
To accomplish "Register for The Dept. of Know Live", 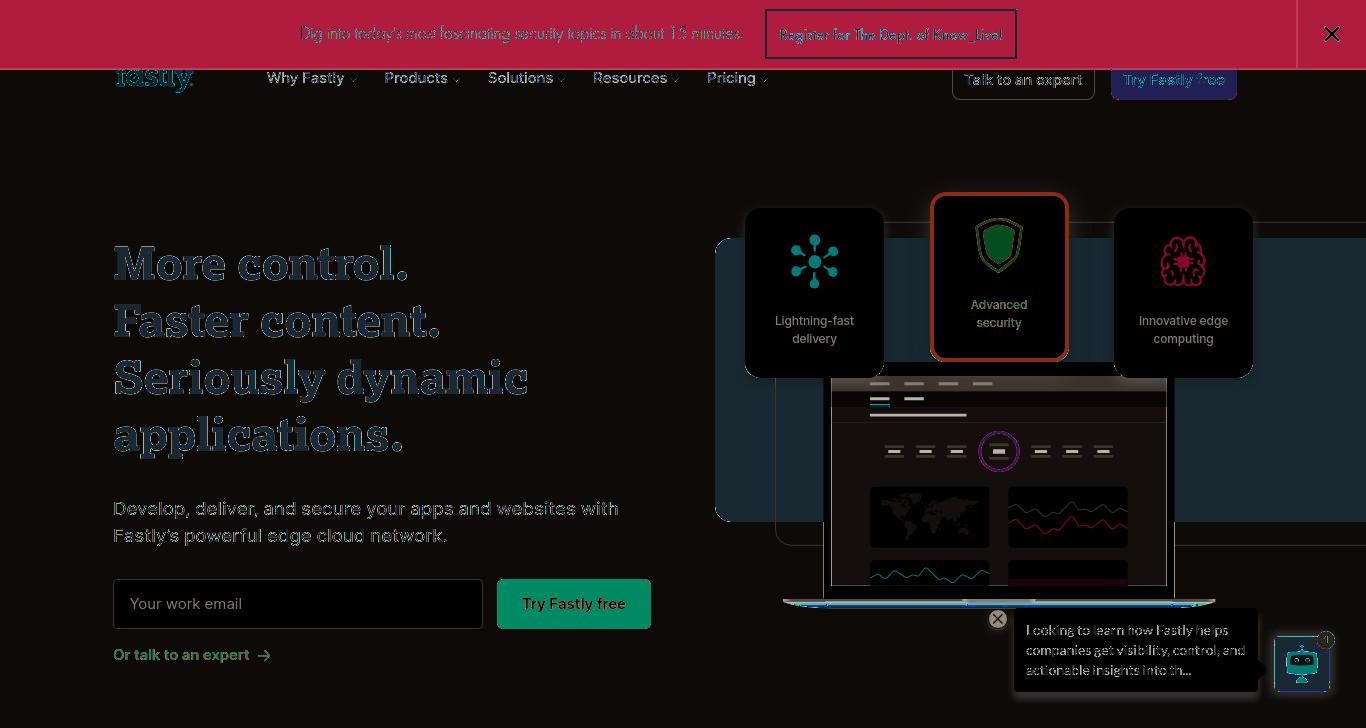I will pos(891,34).
